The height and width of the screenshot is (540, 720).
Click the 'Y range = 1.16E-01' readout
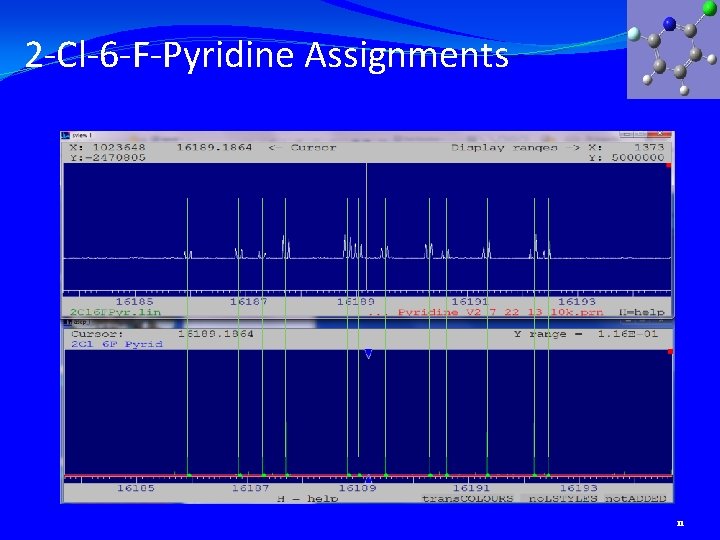tap(586, 334)
